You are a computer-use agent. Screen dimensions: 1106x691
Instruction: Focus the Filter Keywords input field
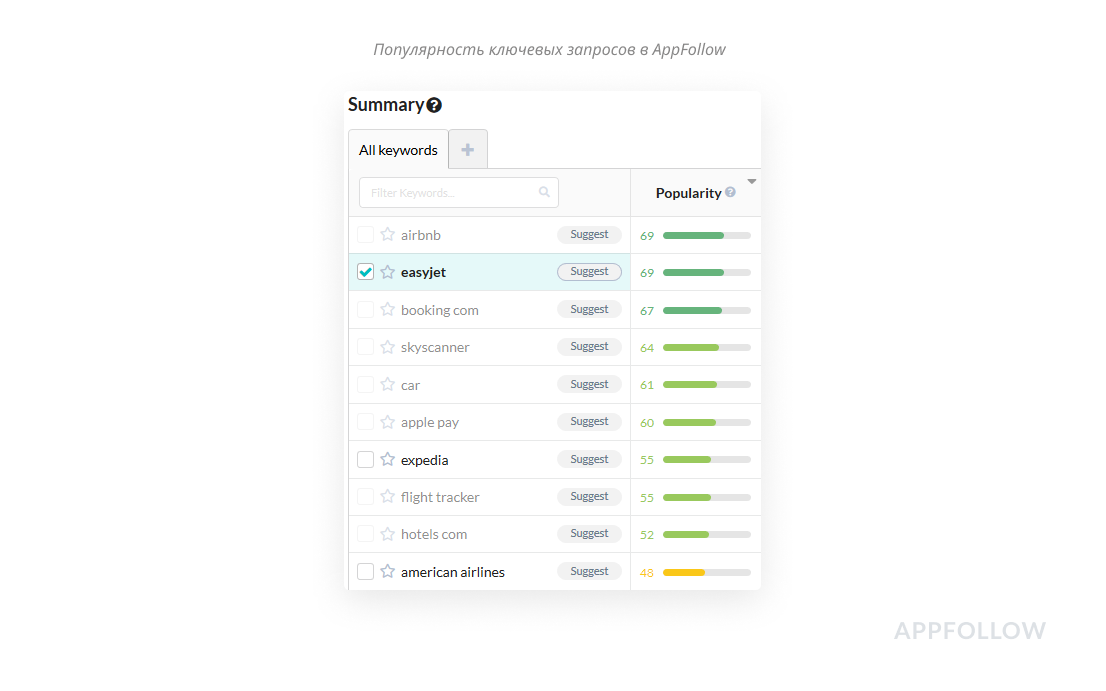point(450,193)
